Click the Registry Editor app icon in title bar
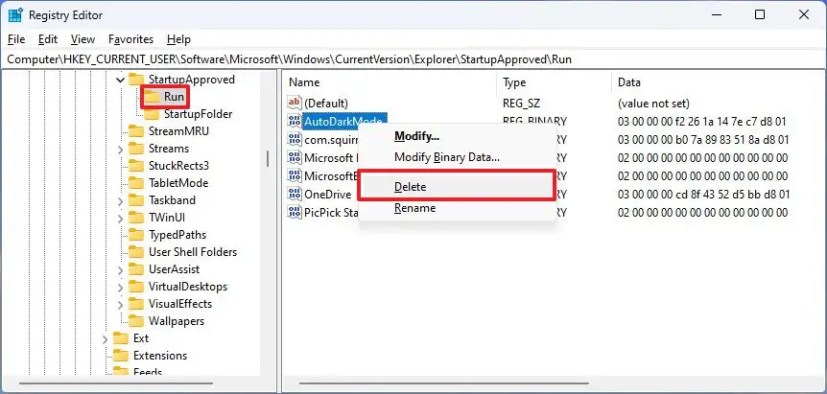Screen dimensions: 827x394 [x=15, y=15]
